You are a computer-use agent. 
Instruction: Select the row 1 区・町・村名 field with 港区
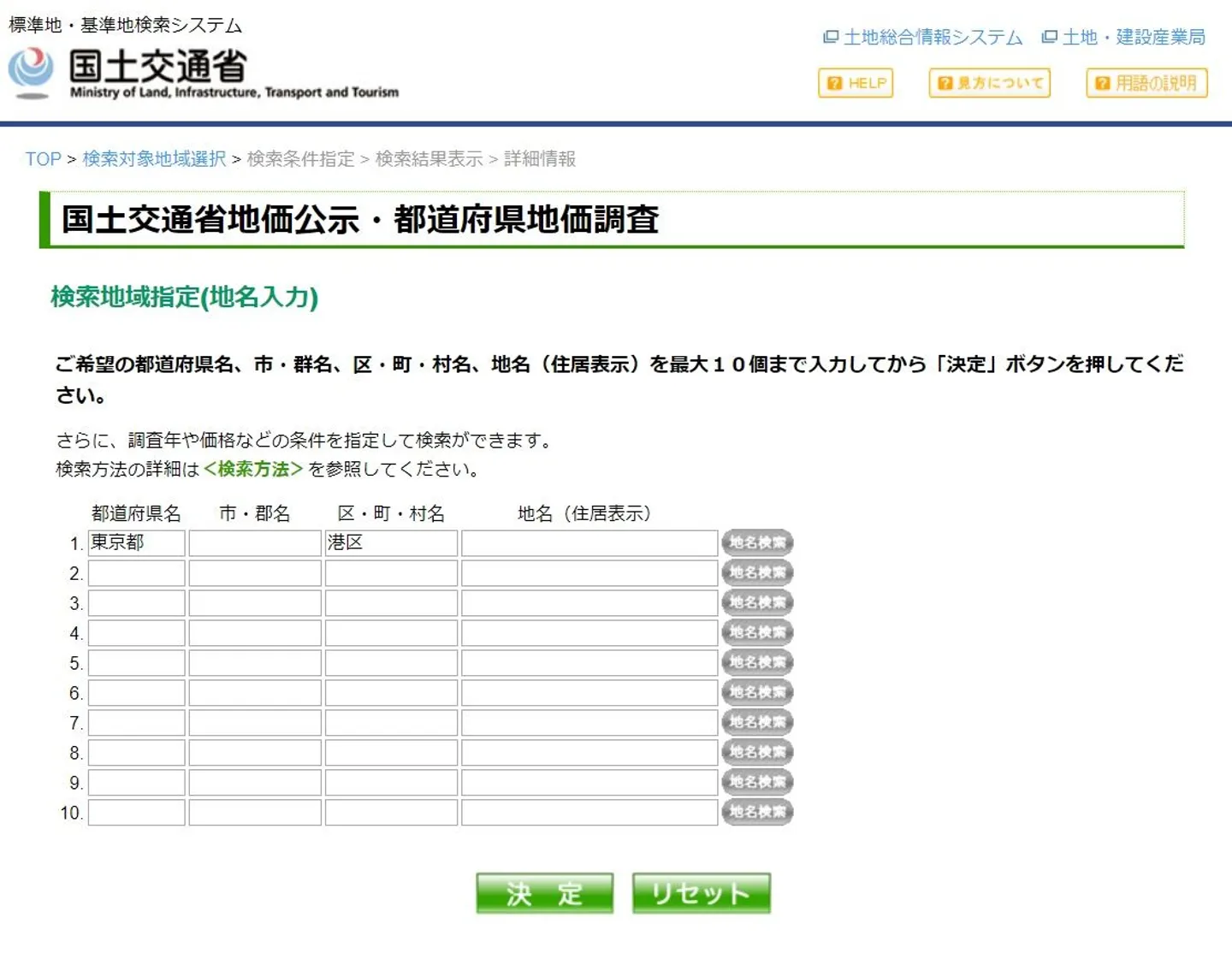pos(391,543)
